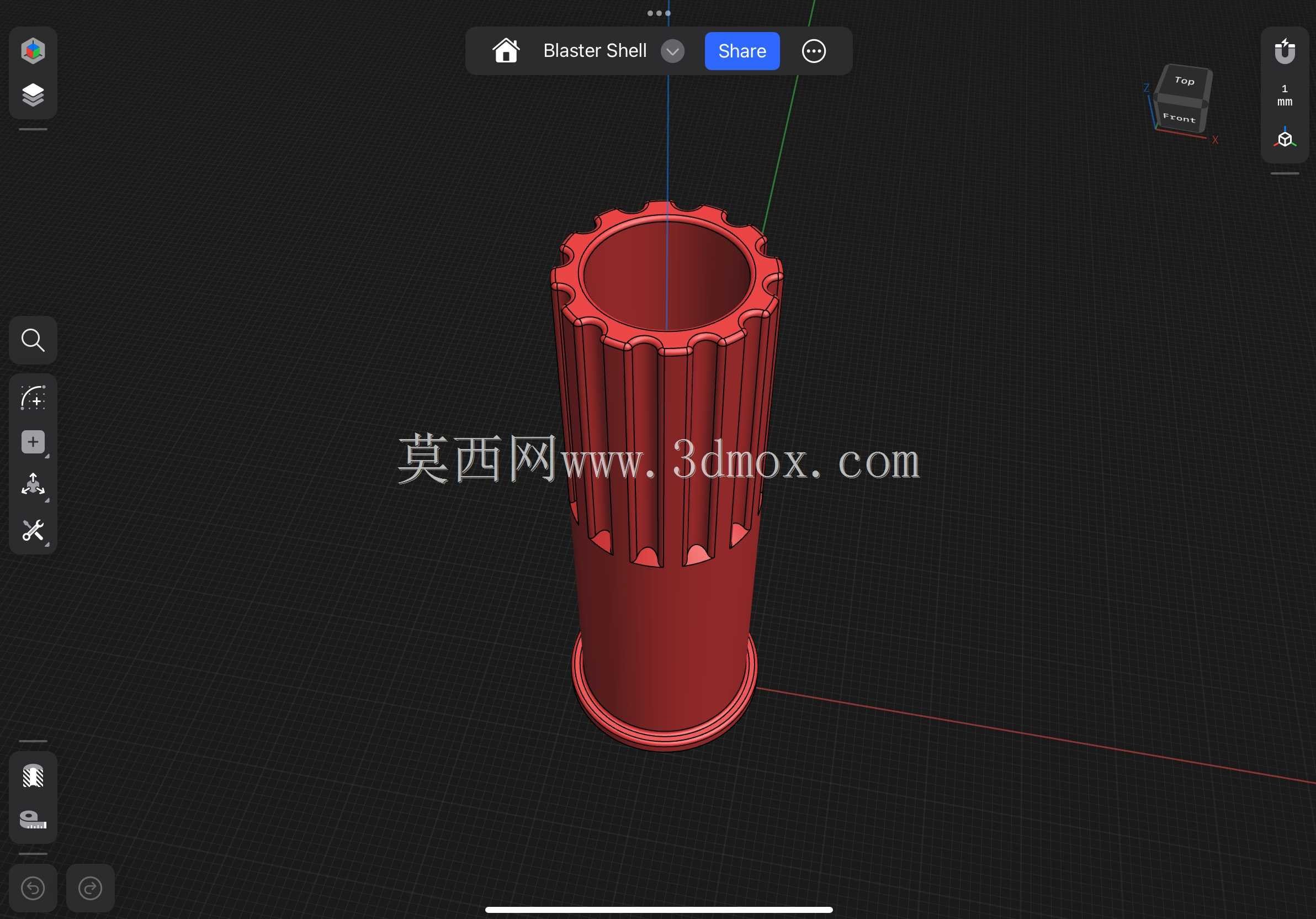Tap the three dots multitasking indicator
1316x919 pixels.
[659, 13]
